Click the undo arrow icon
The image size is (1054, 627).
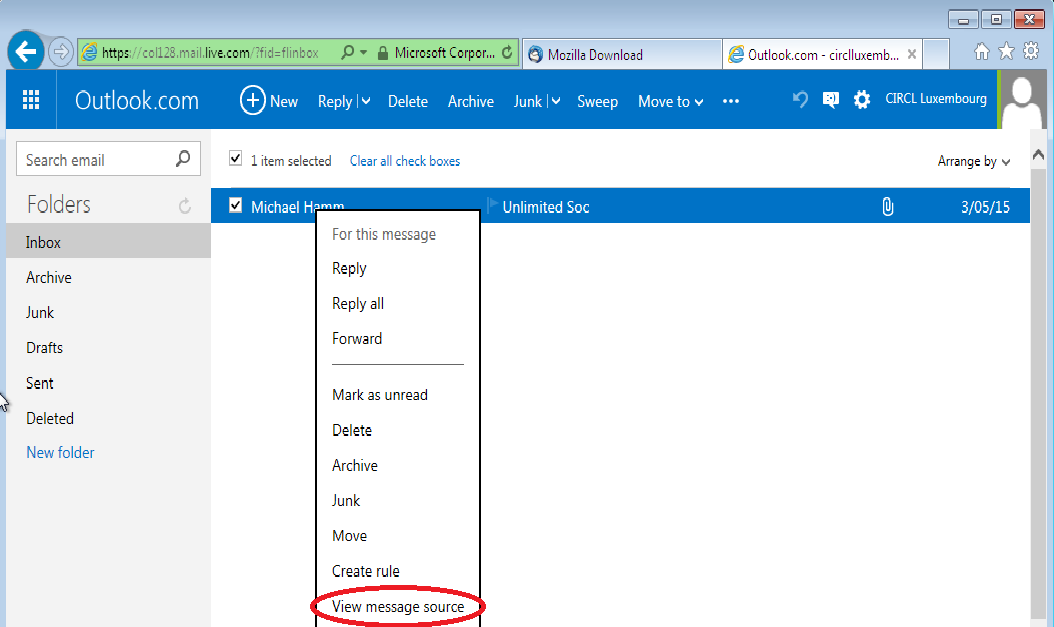pyautogui.click(x=799, y=100)
